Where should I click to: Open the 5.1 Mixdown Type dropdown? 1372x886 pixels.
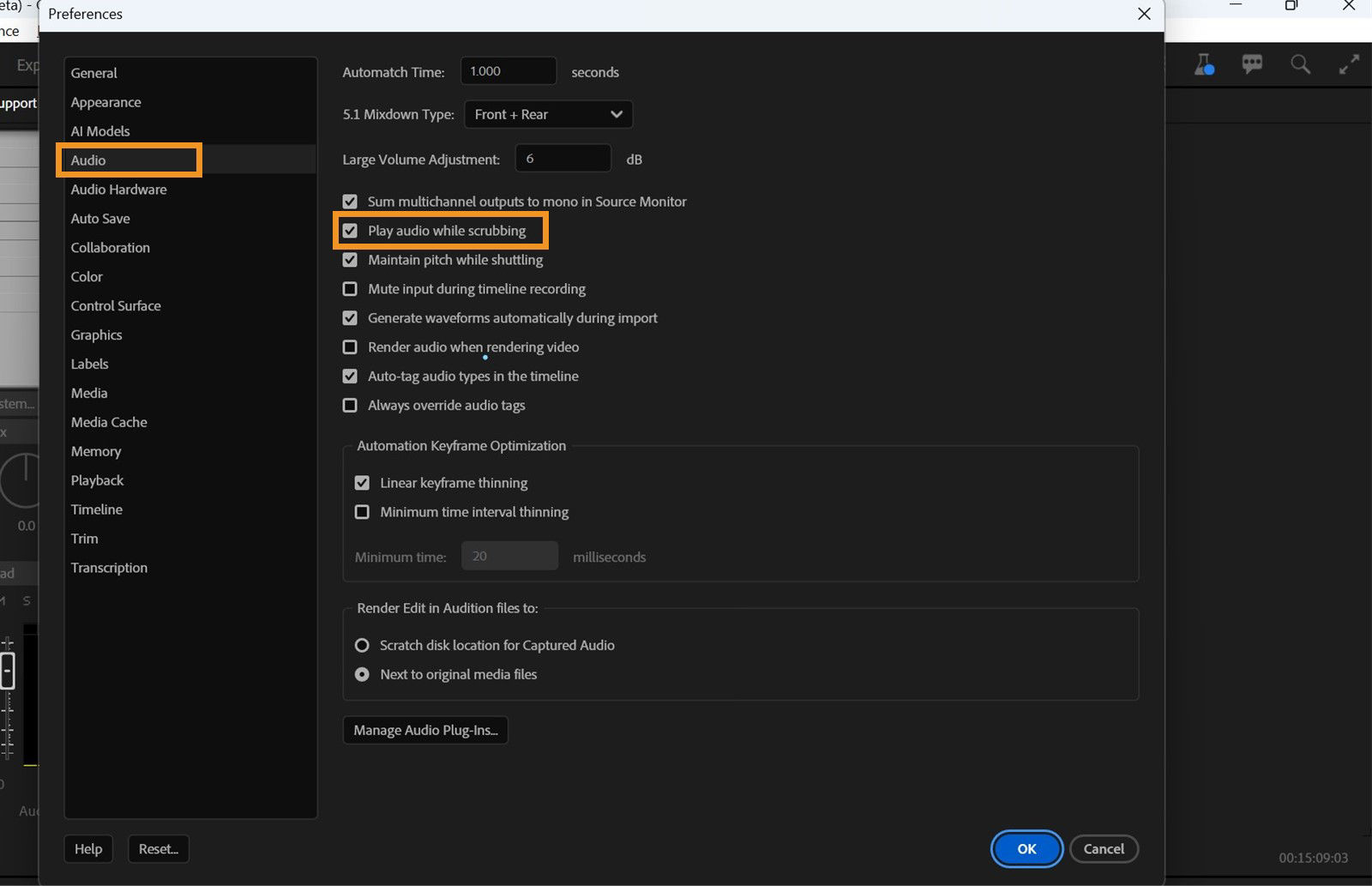click(x=548, y=114)
